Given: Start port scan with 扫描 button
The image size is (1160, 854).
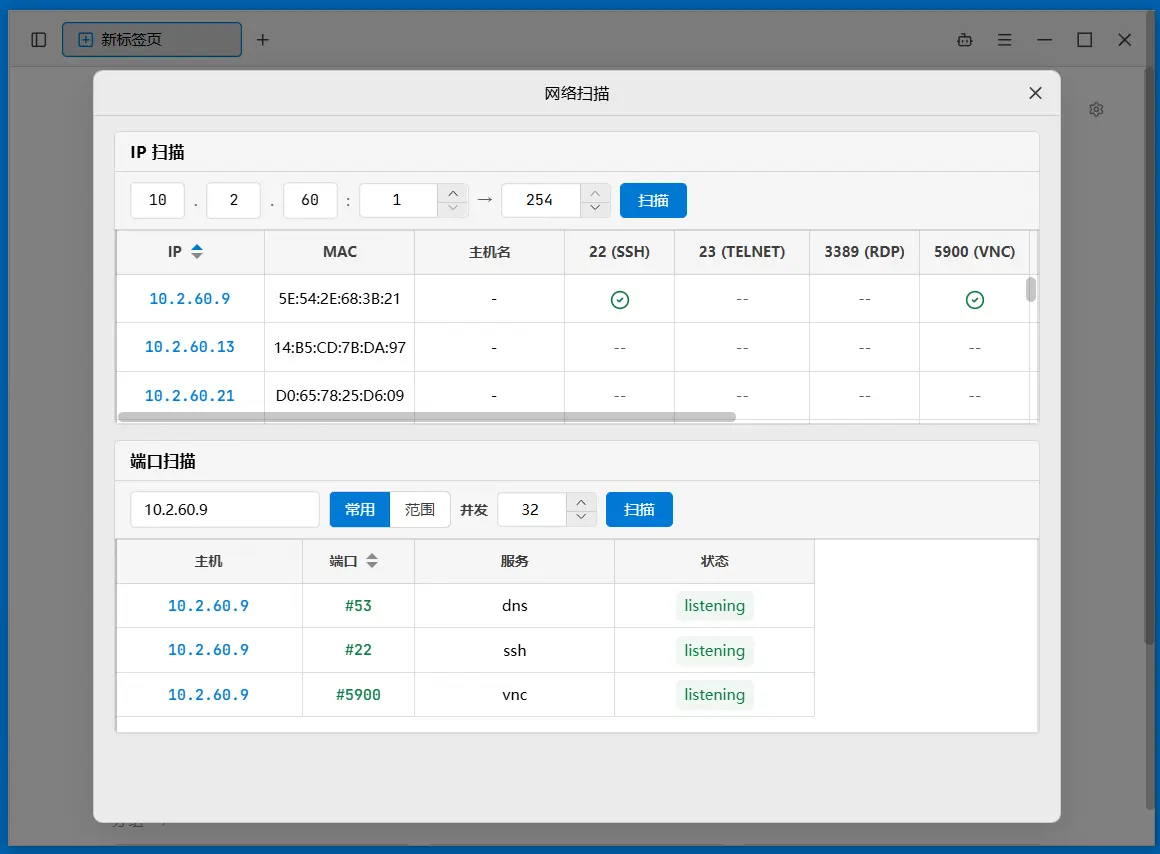Looking at the screenshot, I should coord(639,509).
